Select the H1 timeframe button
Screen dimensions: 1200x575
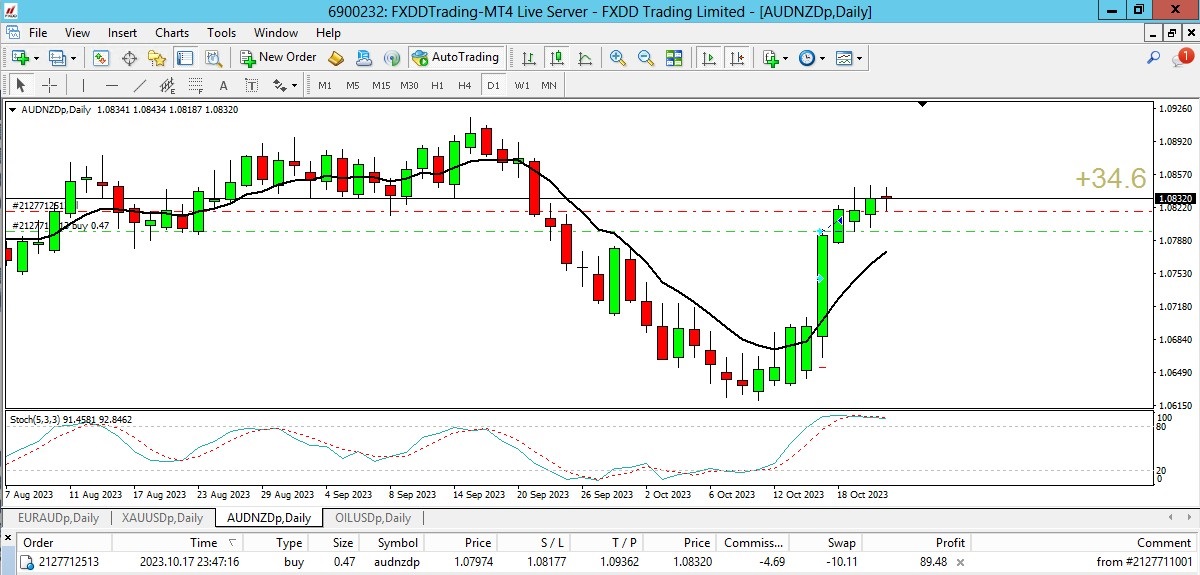[437, 85]
